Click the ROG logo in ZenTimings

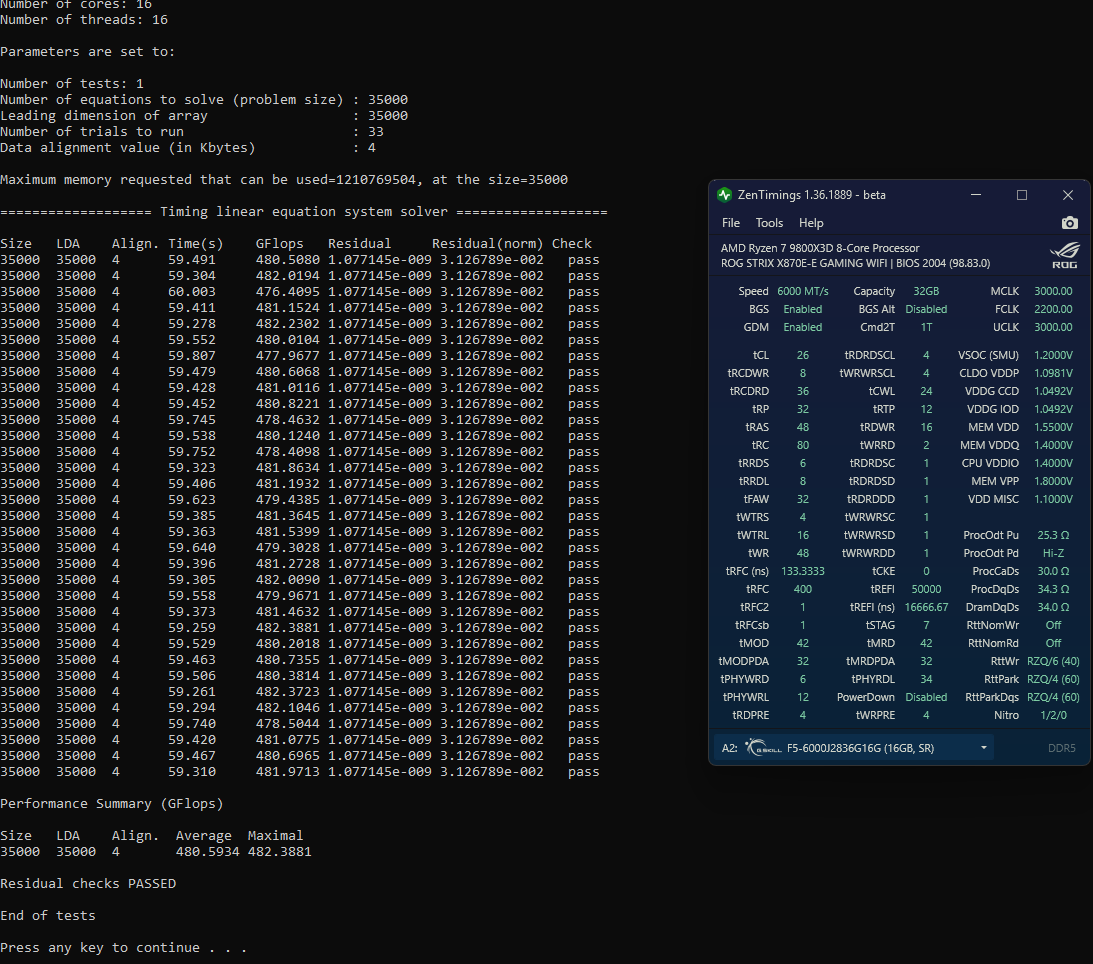[x=1064, y=255]
